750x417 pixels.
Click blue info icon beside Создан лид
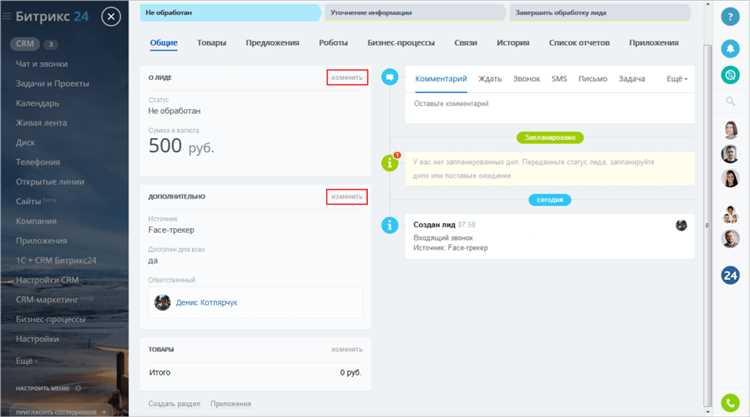coord(390,225)
